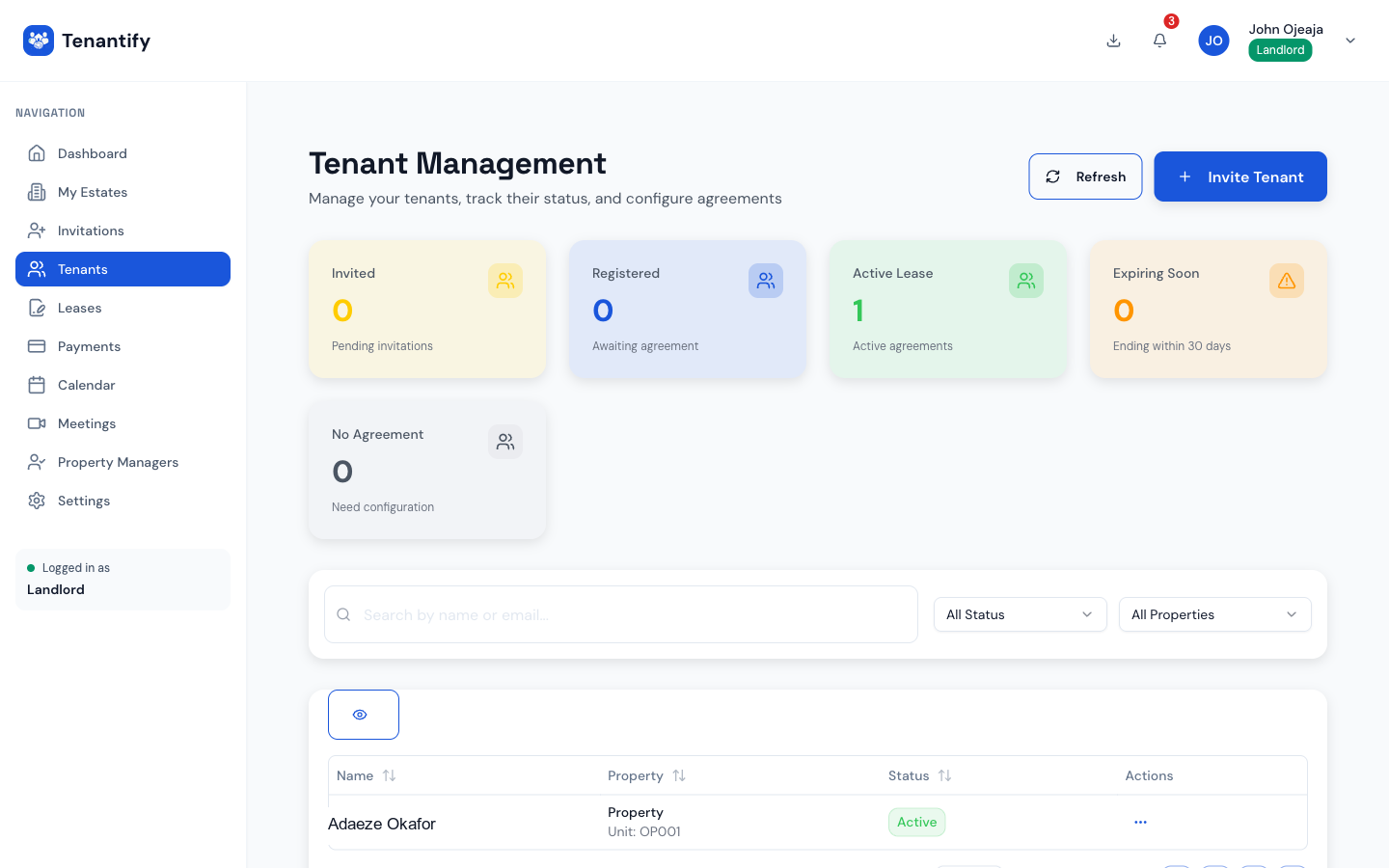Screen dimensions: 1389x868
Task: Toggle column visibility eye button
Action: click(x=364, y=715)
